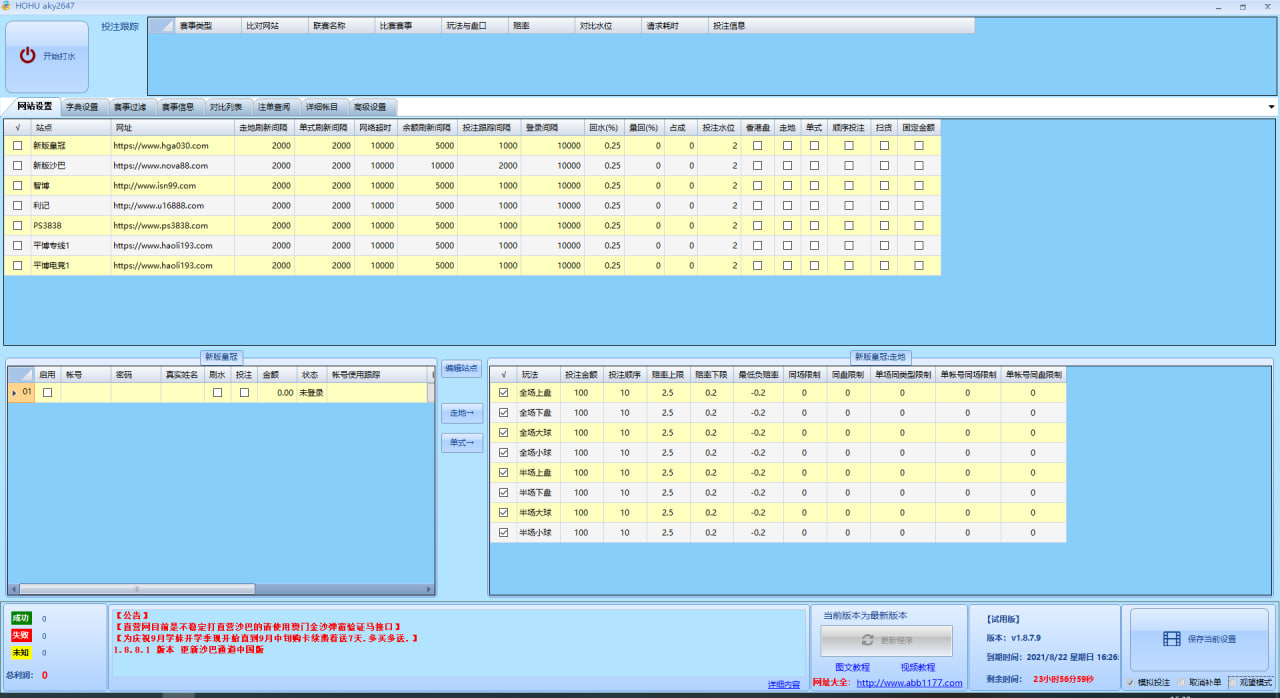Click the HOHU app icon in title bar
Viewport: 1280px width, 698px height.
(x=6, y=6)
